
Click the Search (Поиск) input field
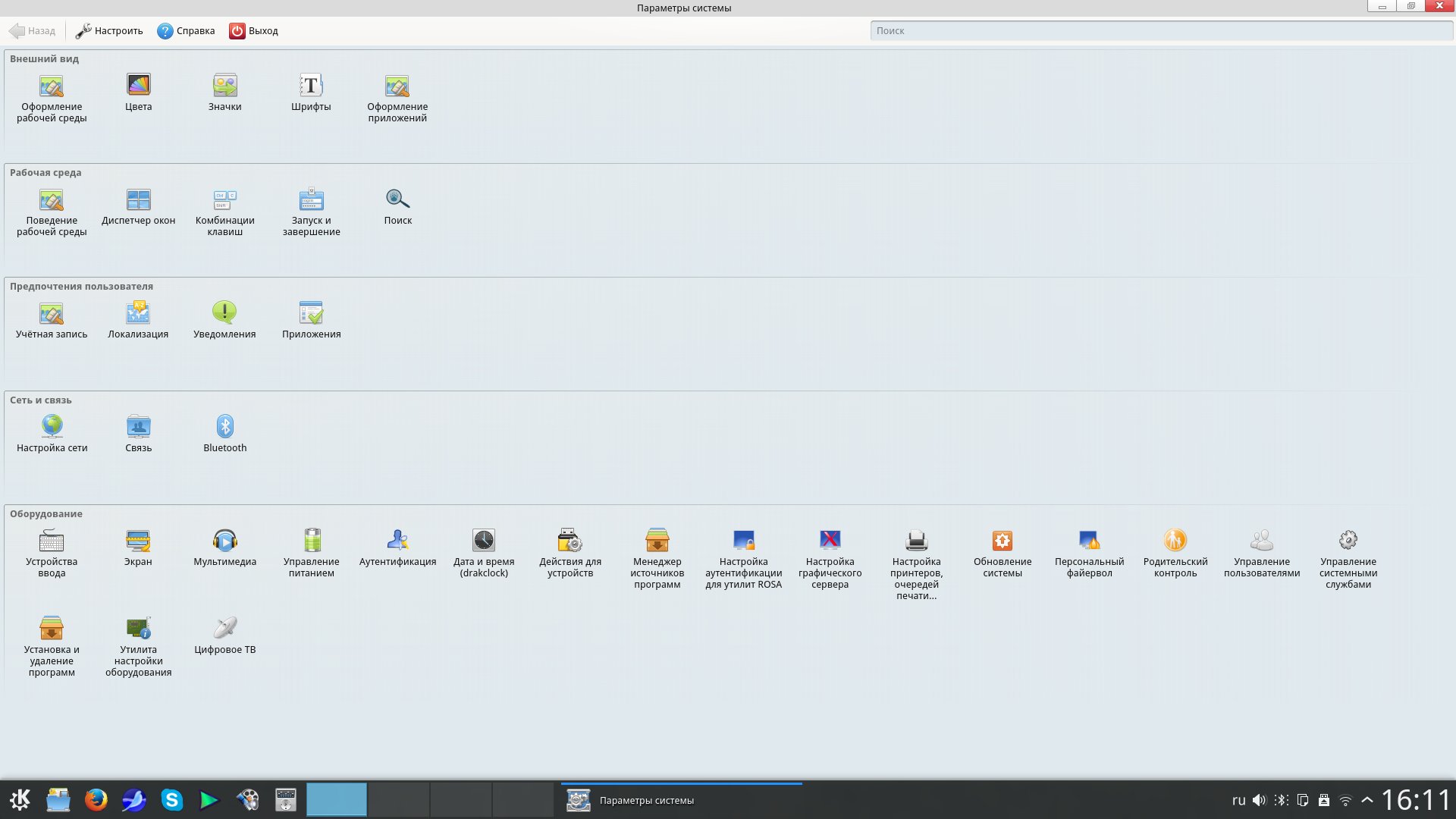1160,31
